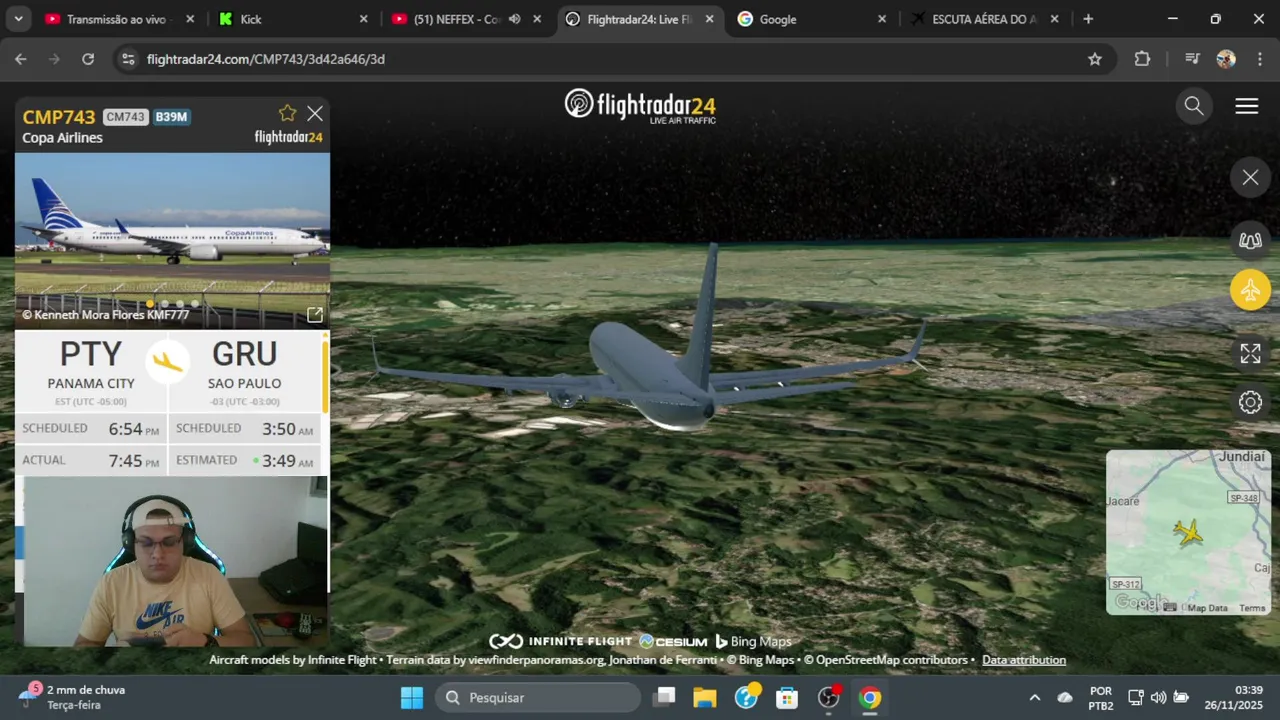This screenshot has height=720, width=1280.
Task: Open a new browser tab
Action: pos(1088,19)
